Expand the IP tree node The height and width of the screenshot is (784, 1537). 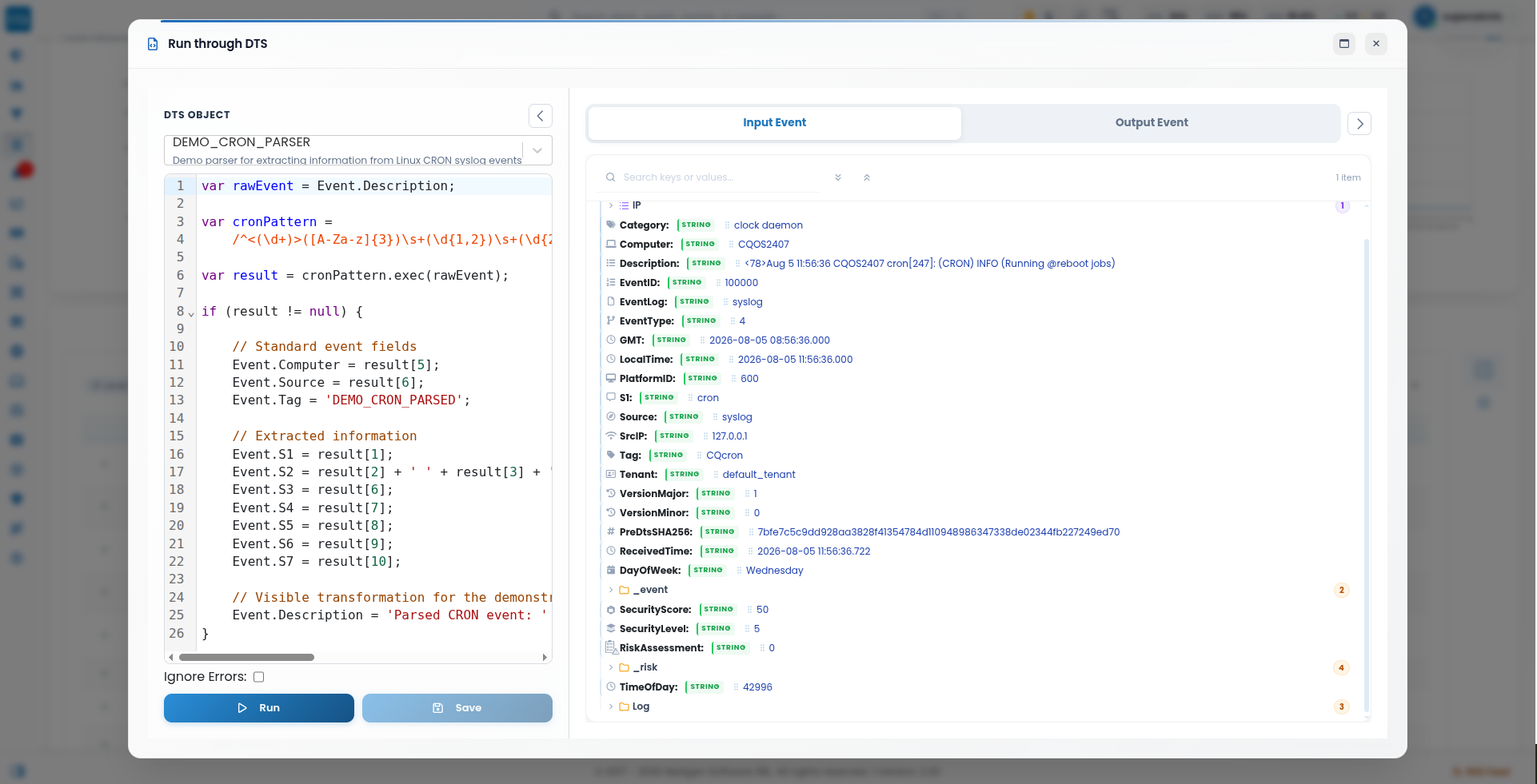pyautogui.click(x=611, y=205)
